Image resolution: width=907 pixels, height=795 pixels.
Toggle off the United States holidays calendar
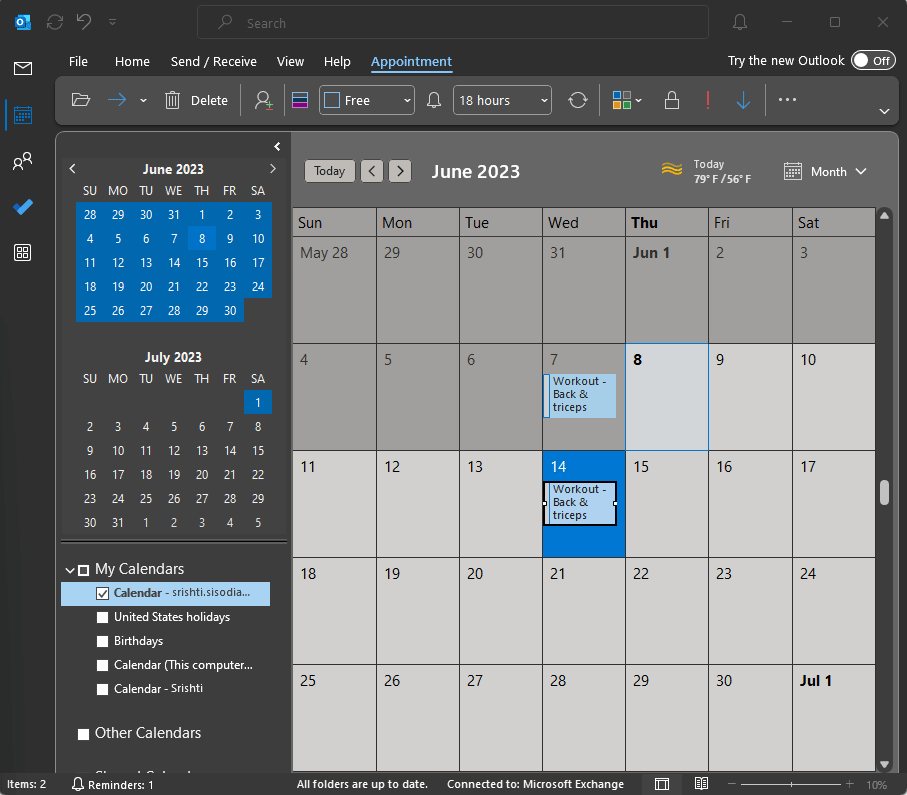[x=102, y=617]
